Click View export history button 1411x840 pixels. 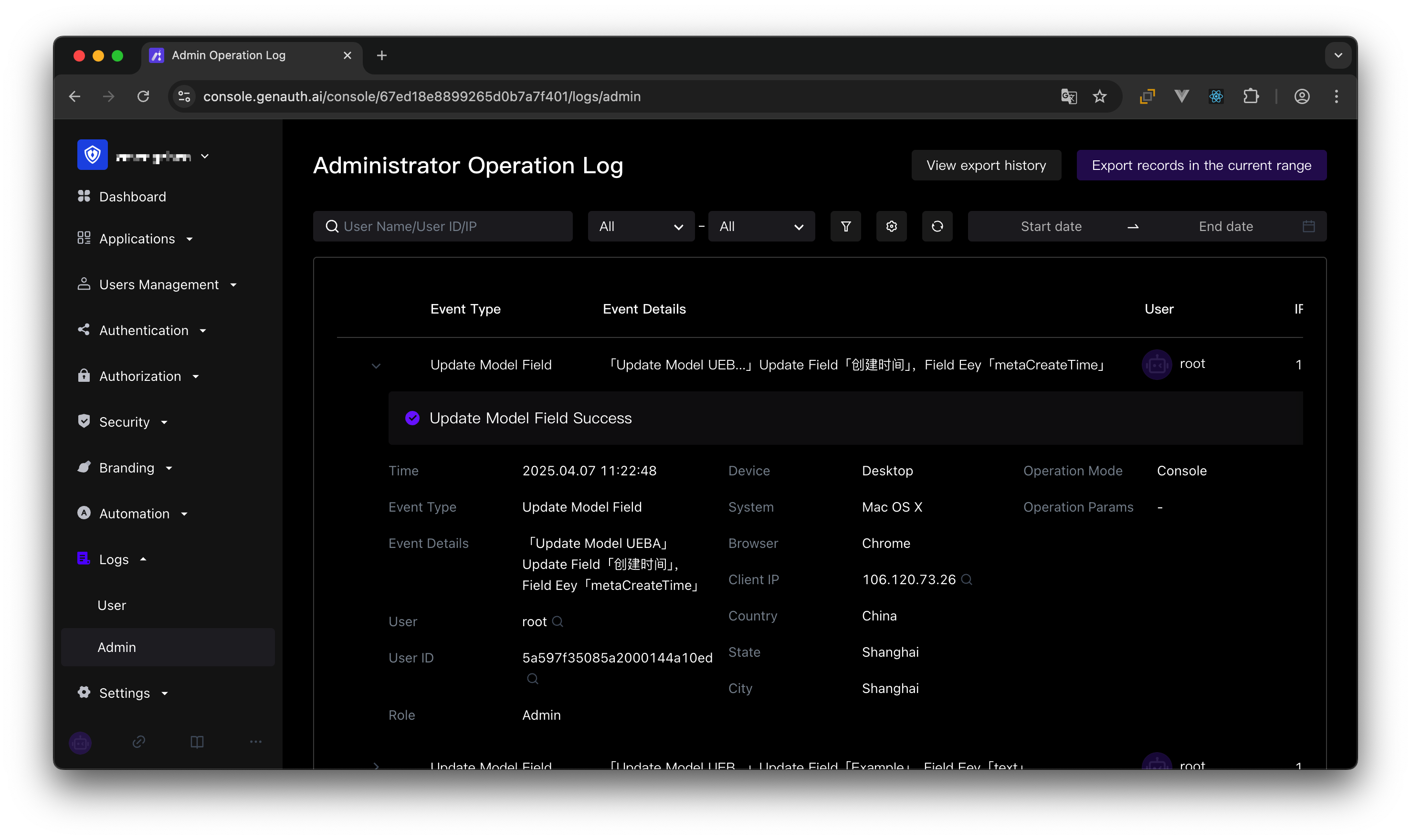[x=986, y=165]
